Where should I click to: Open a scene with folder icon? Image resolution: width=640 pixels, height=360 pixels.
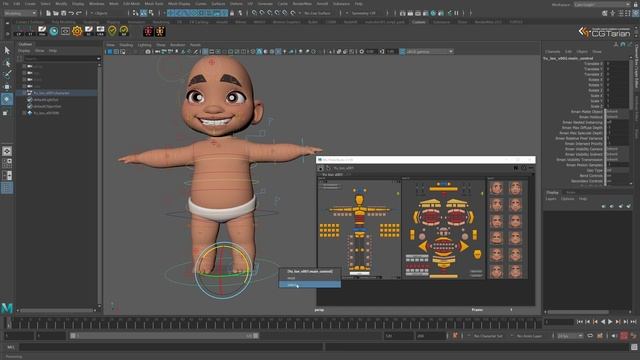56,13
